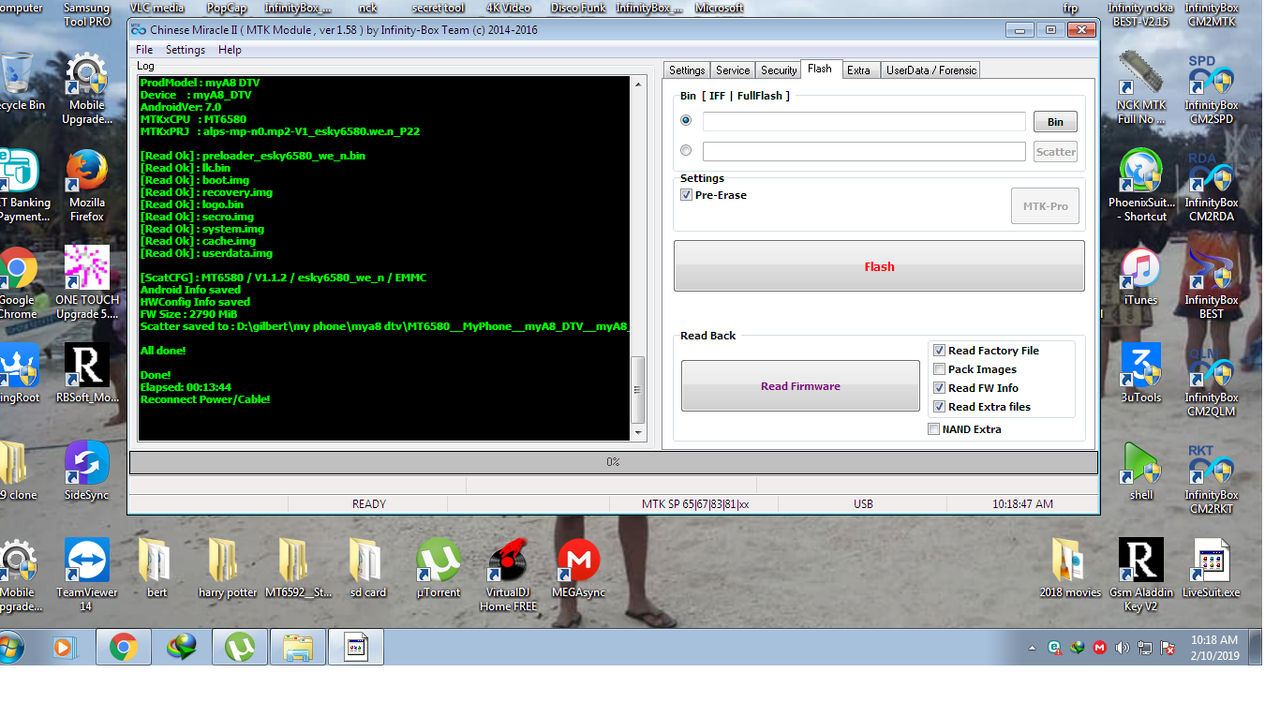1280x720 pixels.
Task: Switch to the Security tab
Action: pos(779,70)
